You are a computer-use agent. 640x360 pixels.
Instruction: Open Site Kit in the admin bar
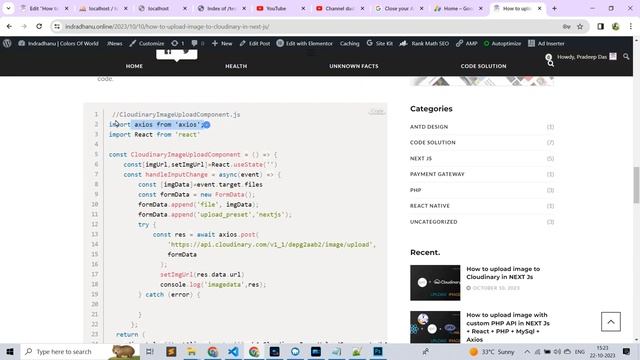point(380,43)
